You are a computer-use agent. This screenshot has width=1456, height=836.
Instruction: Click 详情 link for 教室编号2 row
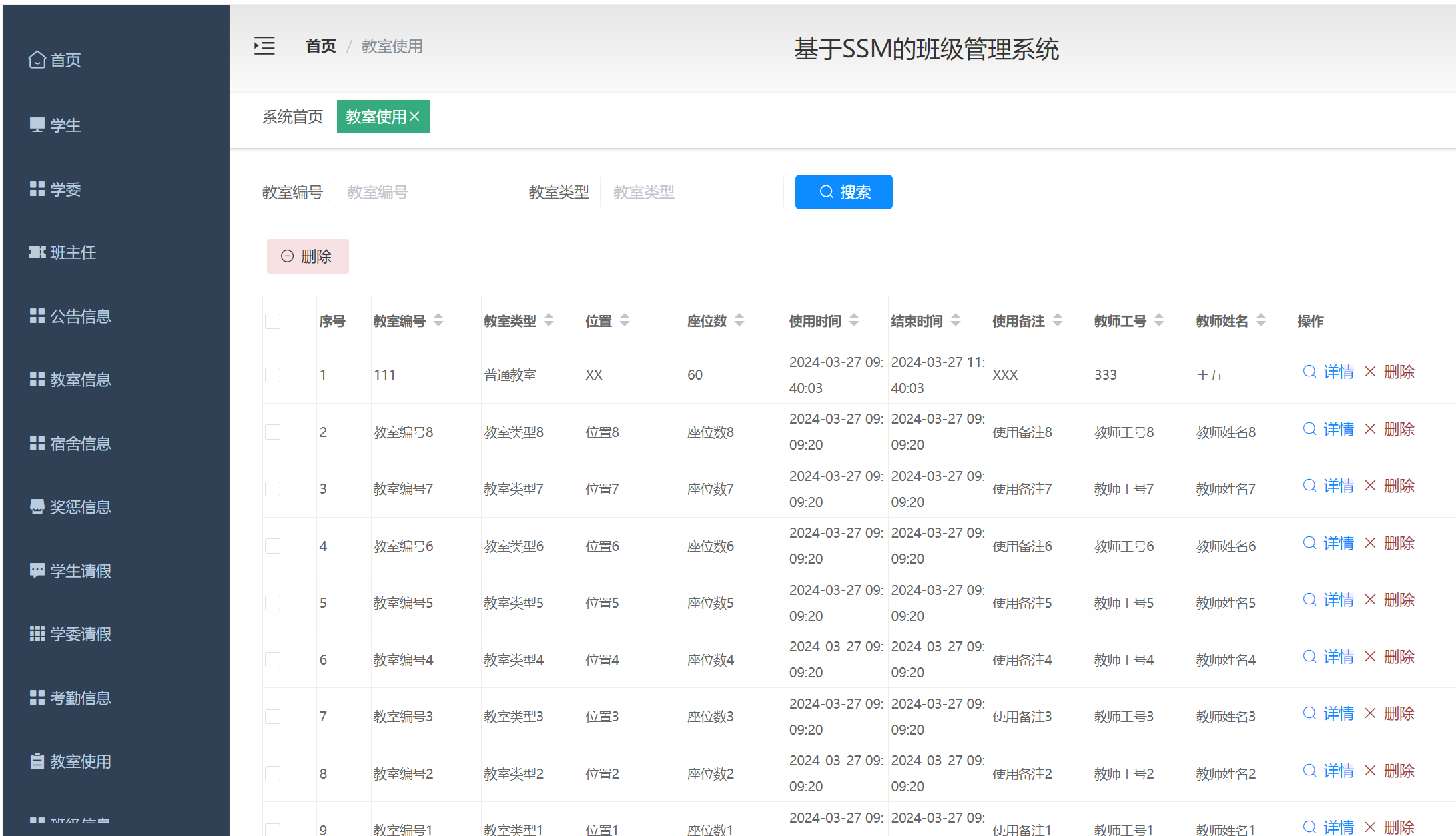pyautogui.click(x=1339, y=771)
